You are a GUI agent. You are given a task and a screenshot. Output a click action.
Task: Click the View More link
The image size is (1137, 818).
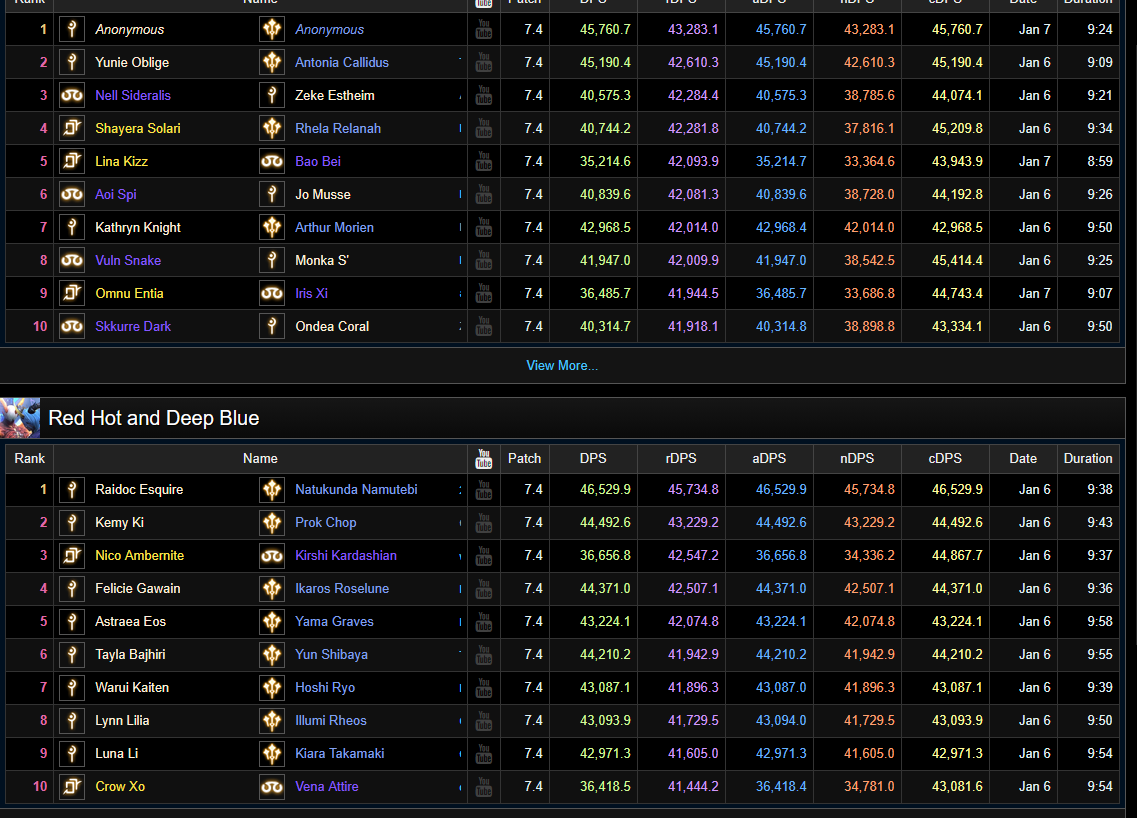pyautogui.click(x=562, y=365)
